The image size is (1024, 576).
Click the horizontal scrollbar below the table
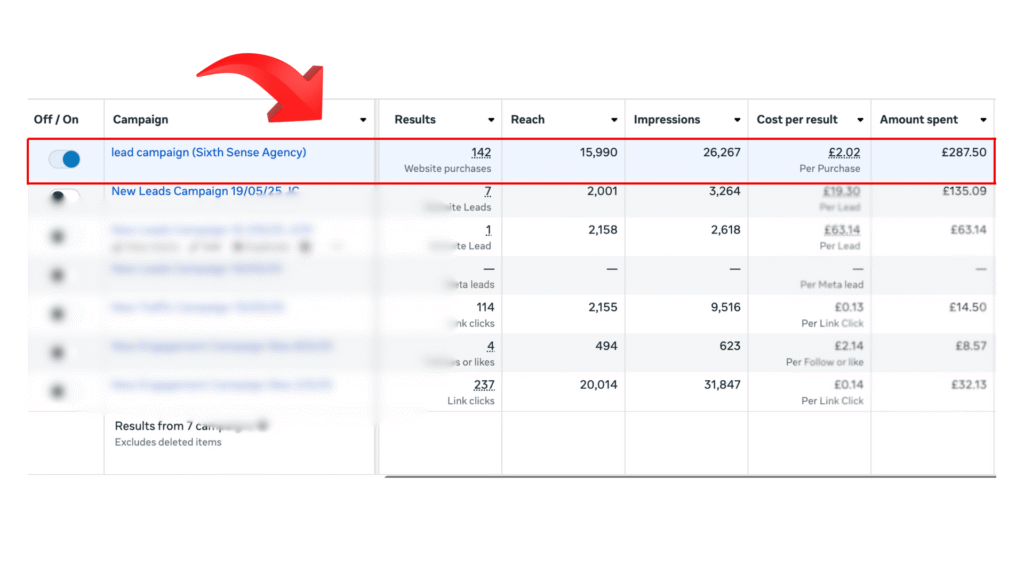tap(690, 477)
